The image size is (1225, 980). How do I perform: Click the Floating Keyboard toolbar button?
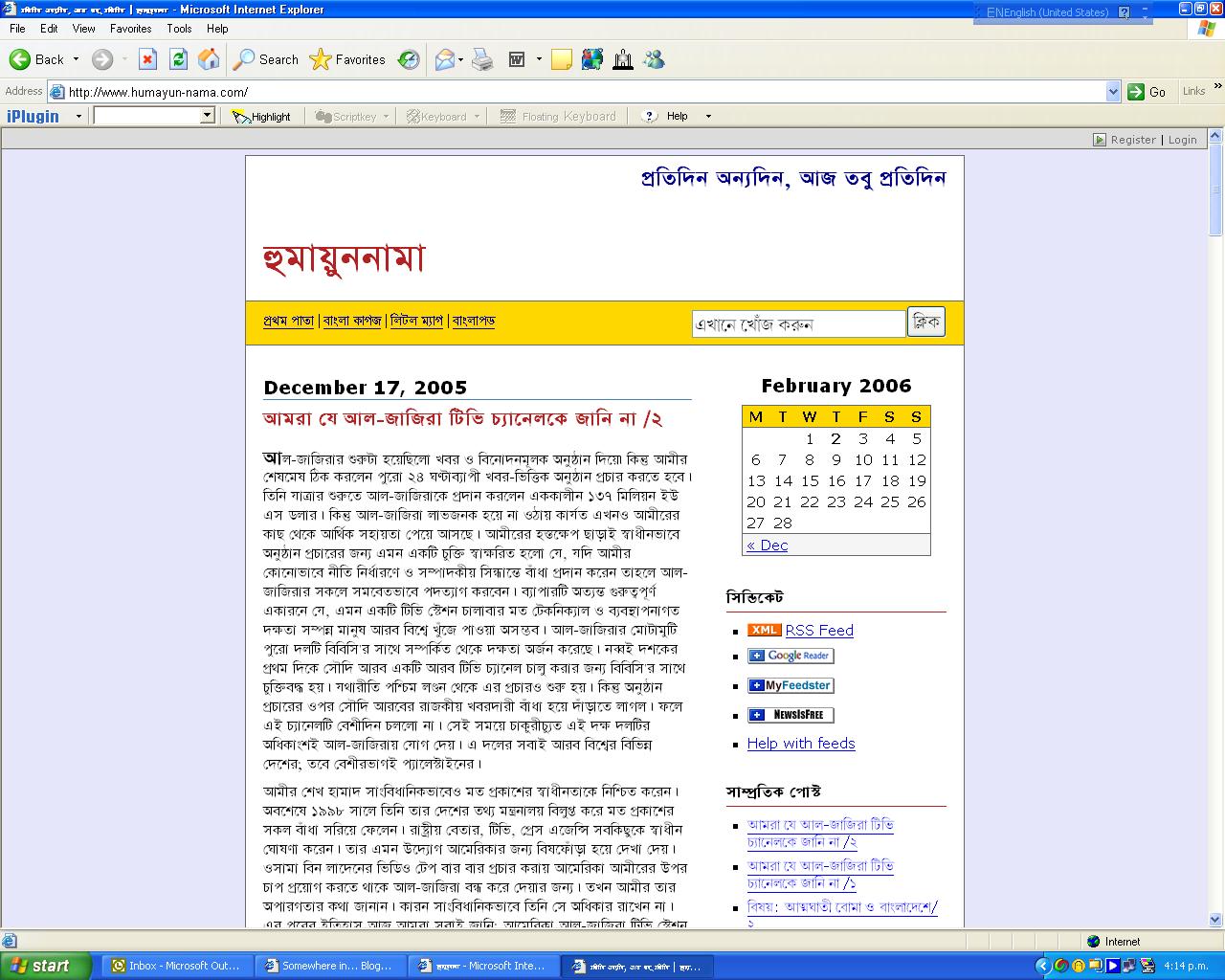[559, 116]
